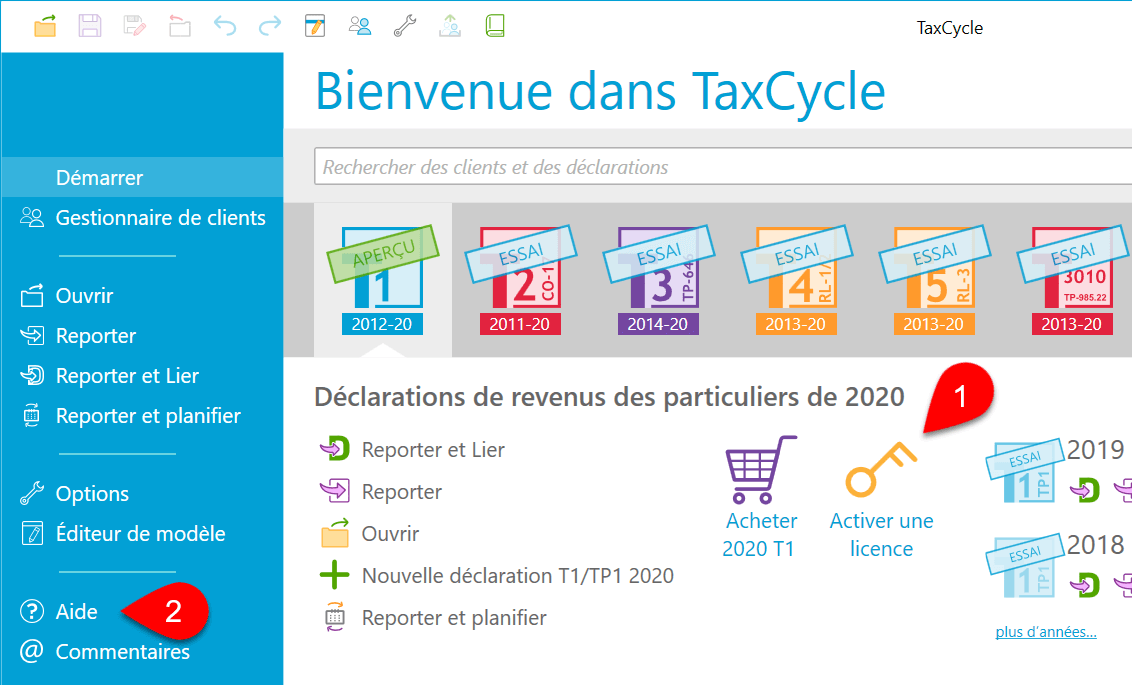Screen dimensions: 1132x685
Task: Click green carry-forward-and-link icon under 2019
Action: pyautogui.click(x=1085, y=490)
